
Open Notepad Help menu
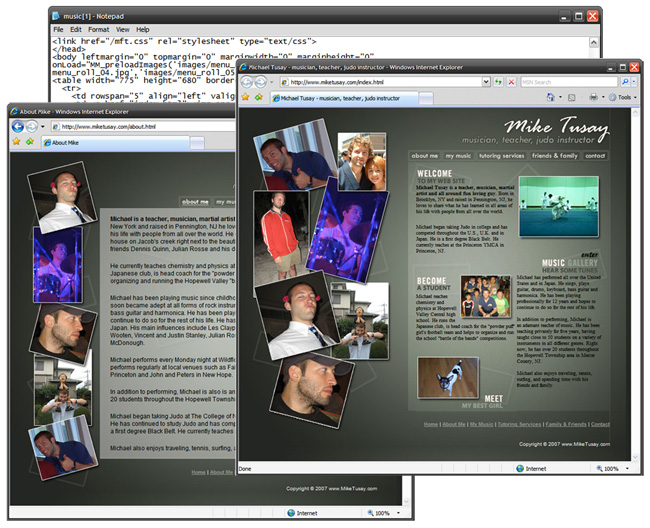143,29
